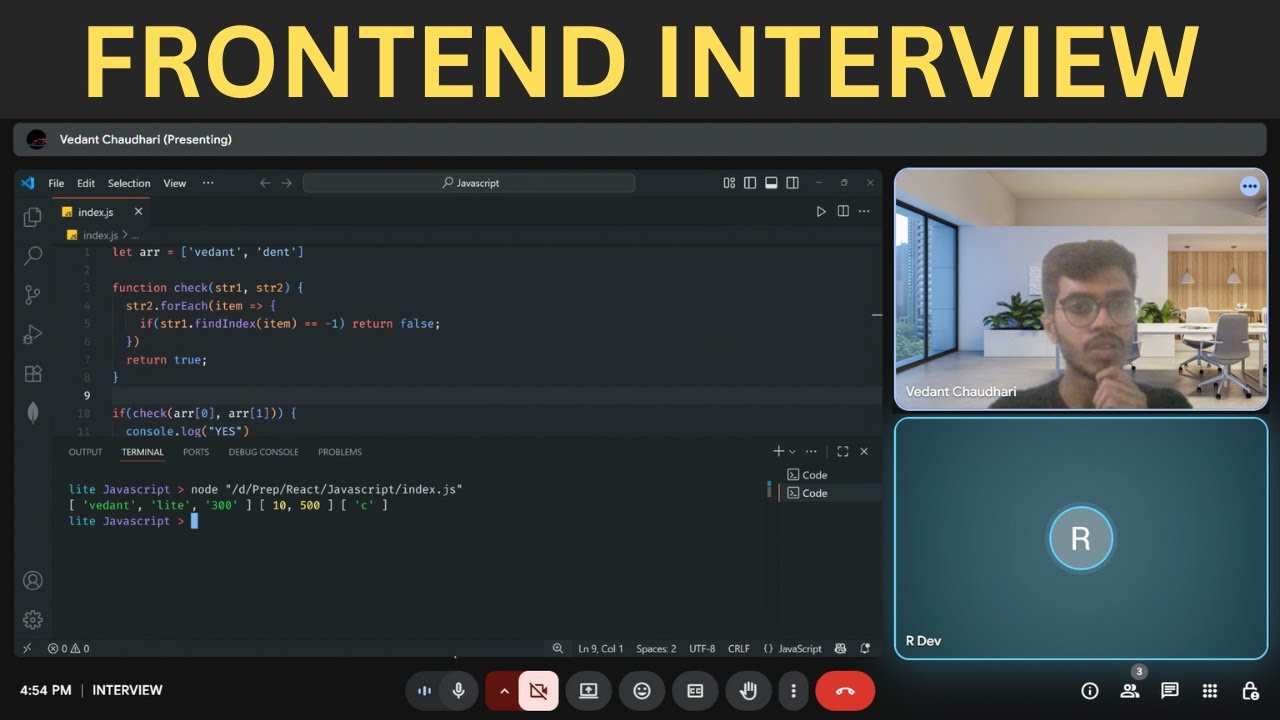This screenshot has height=720, width=1280.
Task: Open the Edit menu
Action: (x=86, y=183)
